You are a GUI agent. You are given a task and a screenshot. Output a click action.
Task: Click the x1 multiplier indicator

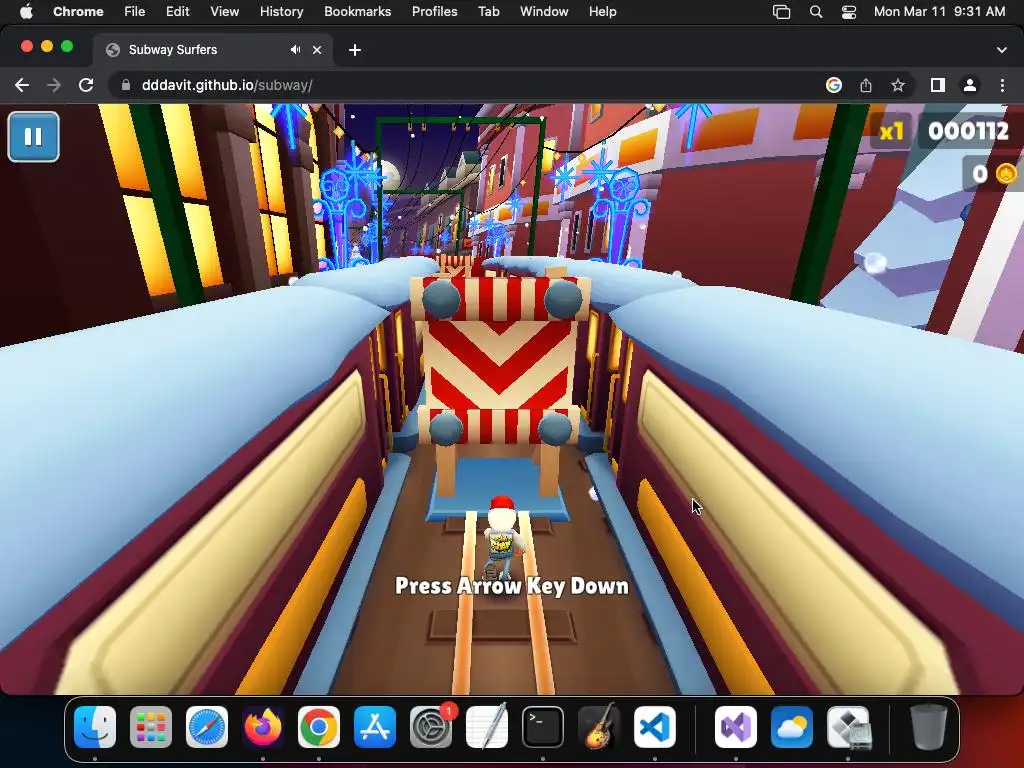[891, 132]
